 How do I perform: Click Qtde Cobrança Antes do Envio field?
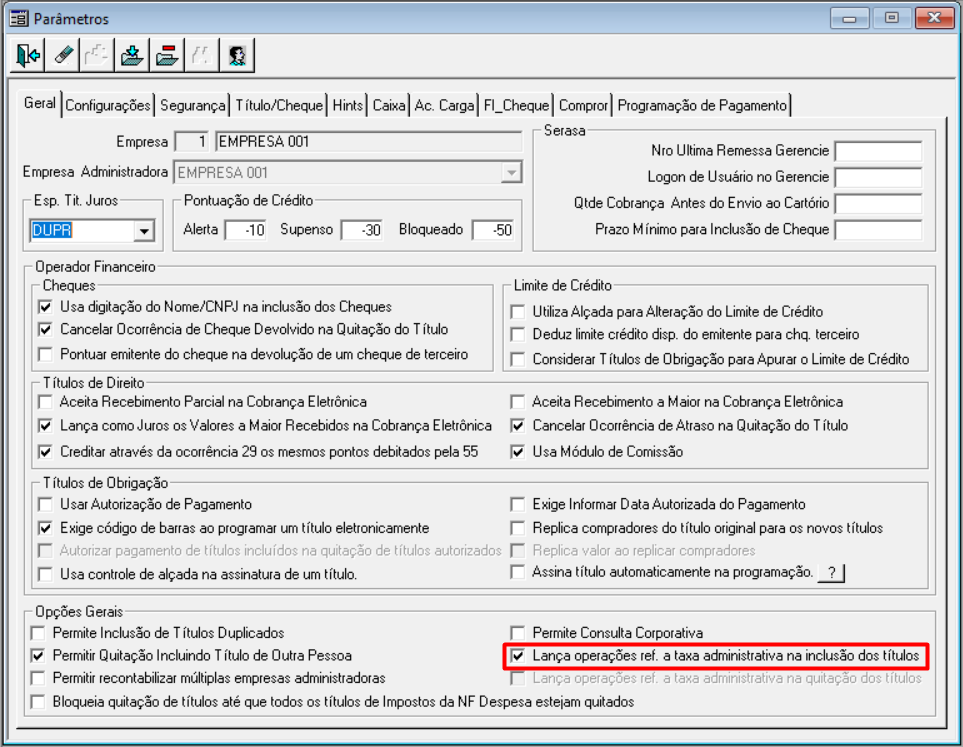pyautogui.click(x=878, y=204)
